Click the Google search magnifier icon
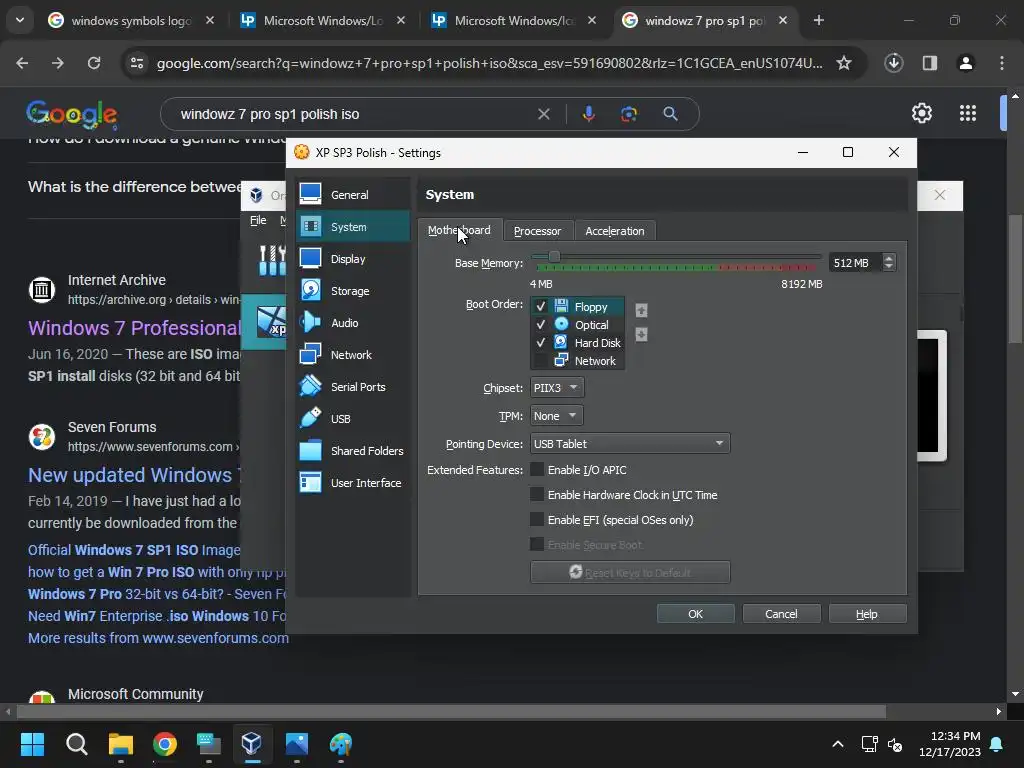1024x768 pixels. [x=670, y=114]
